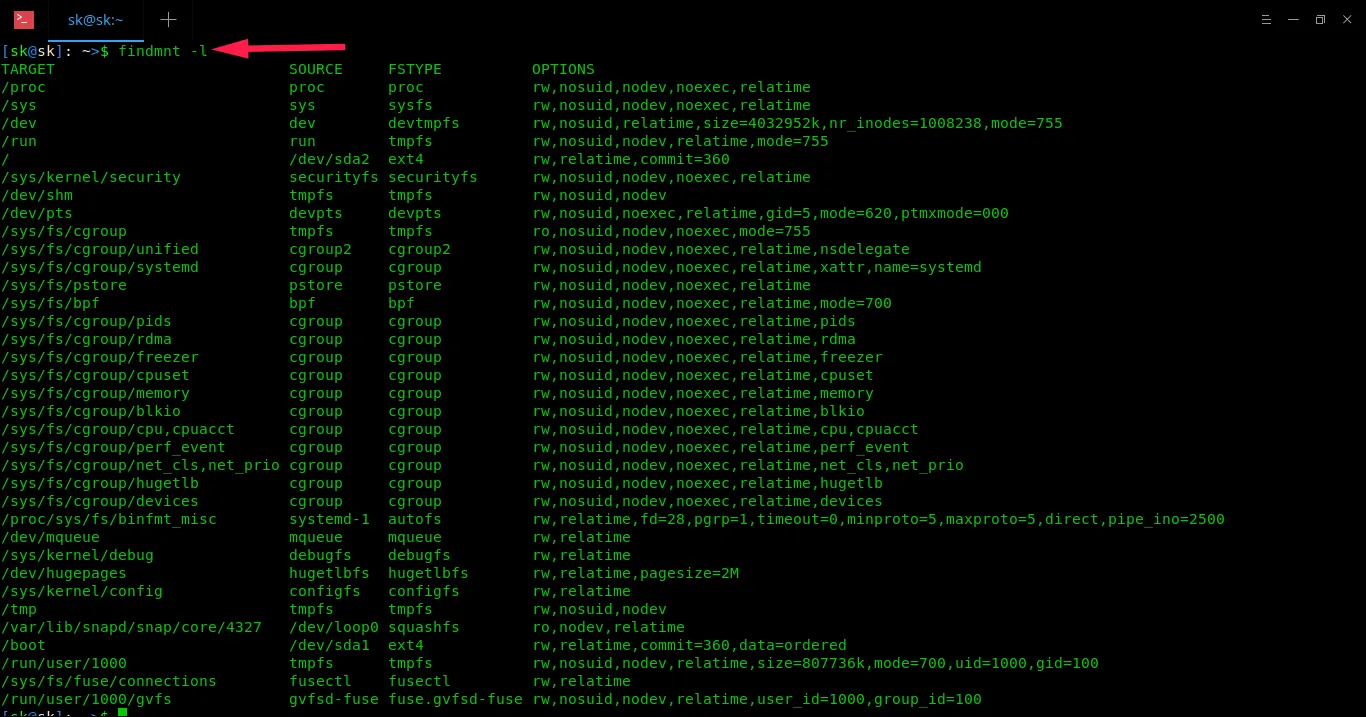This screenshot has width=1366, height=717.
Task: Click the SOURCE column header
Action: pyautogui.click(x=315, y=69)
